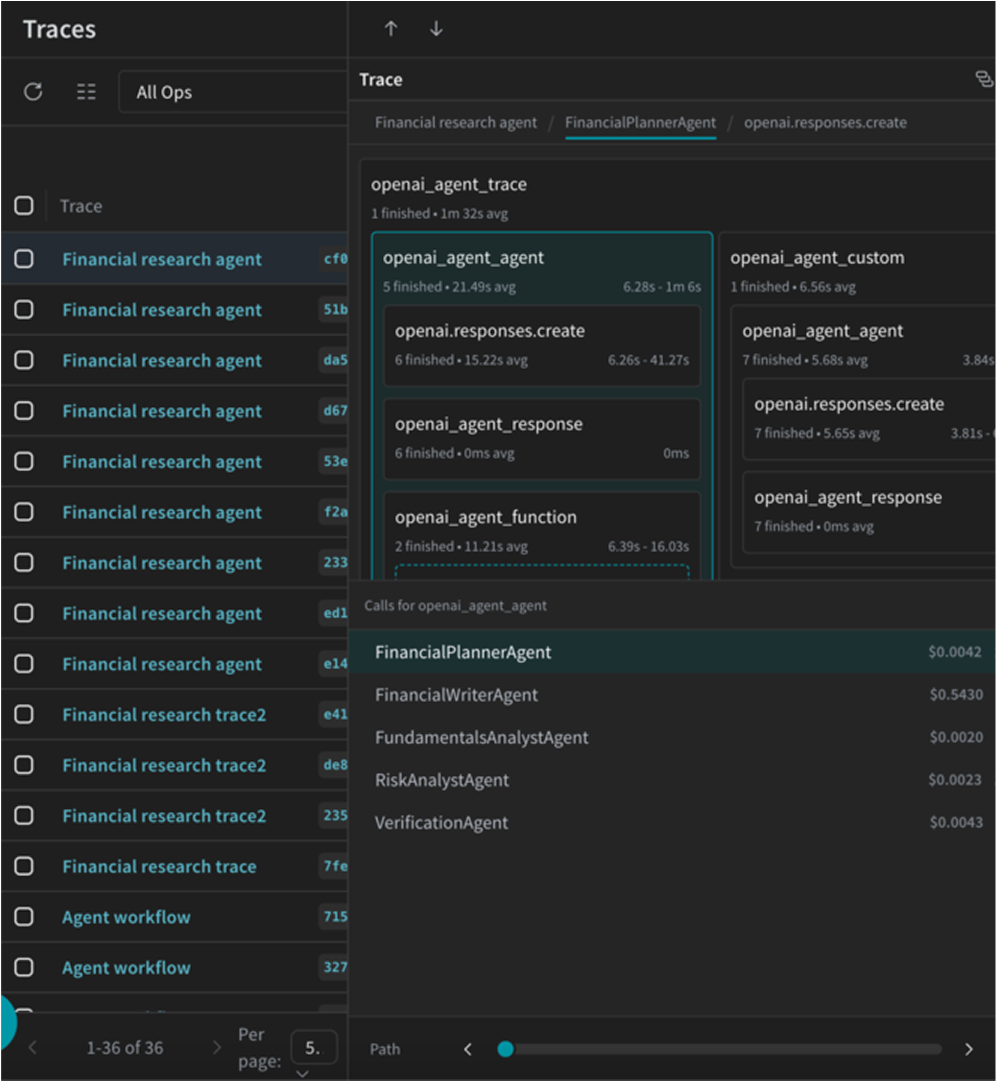Check the box for trace e41
Screen dimensions: 996x1081
click(x=24, y=714)
